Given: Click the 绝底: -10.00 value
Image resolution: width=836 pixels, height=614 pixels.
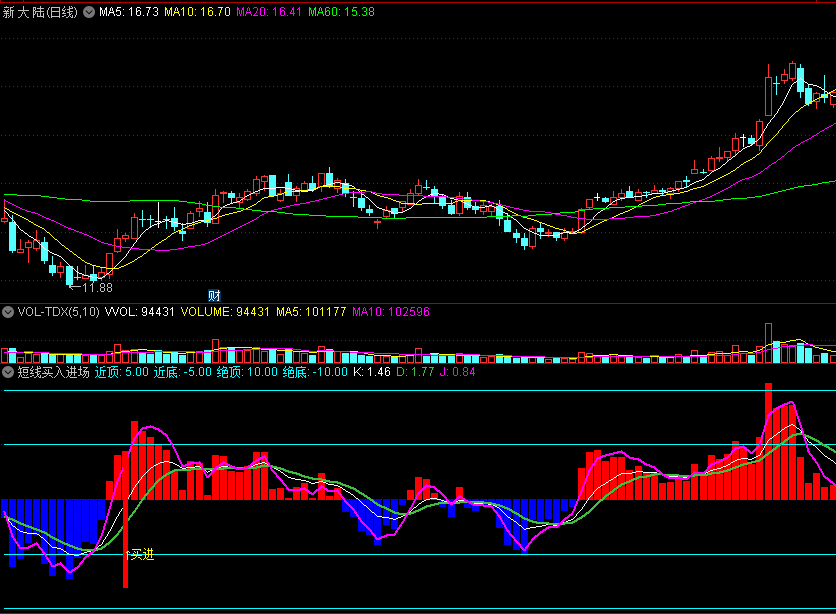Looking at the screenshot, I should click(x=315, y=372).
